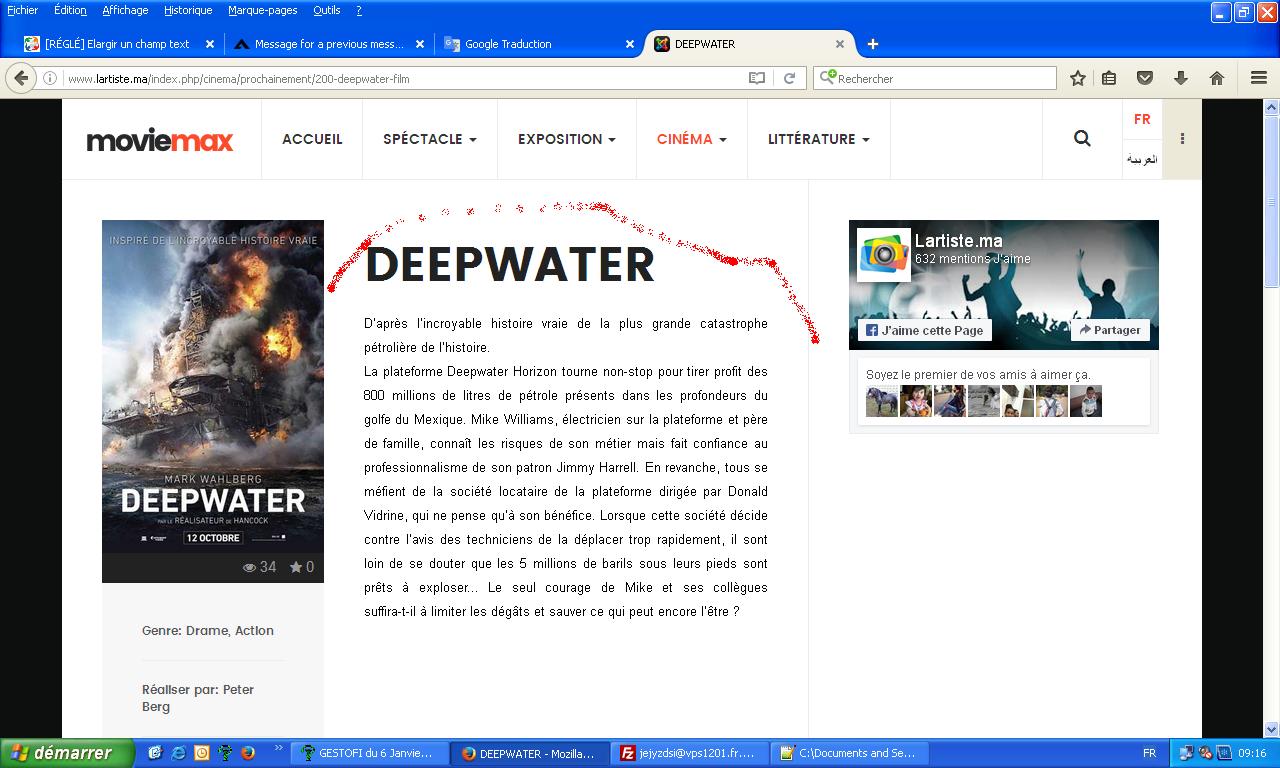The width and height of the screenshot is (1280, 768).
Task: Open the Fichier menu
Action: point(22,10)
